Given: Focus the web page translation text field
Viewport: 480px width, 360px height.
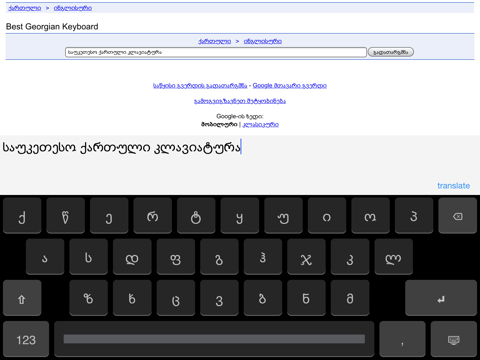Looking at the screenshot, I should click(216, 52).
